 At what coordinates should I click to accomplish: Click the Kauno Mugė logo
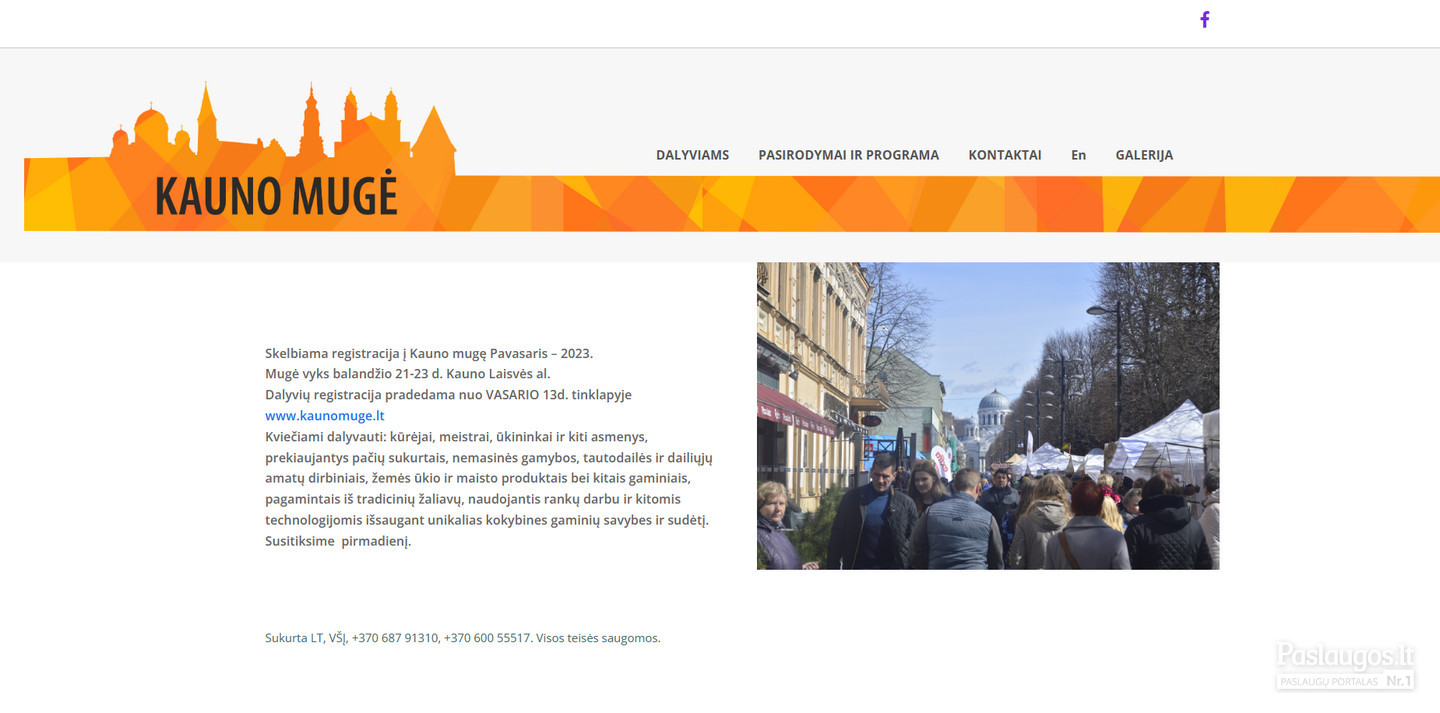240,156
